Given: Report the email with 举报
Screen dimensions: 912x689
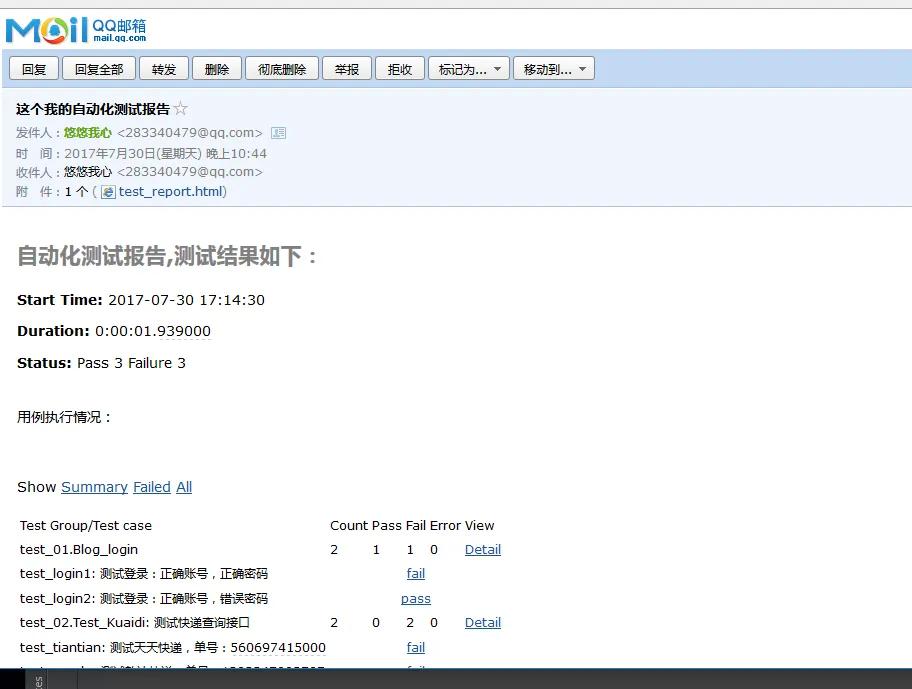Looking at the screenshot, I should (x=347, y=69).
